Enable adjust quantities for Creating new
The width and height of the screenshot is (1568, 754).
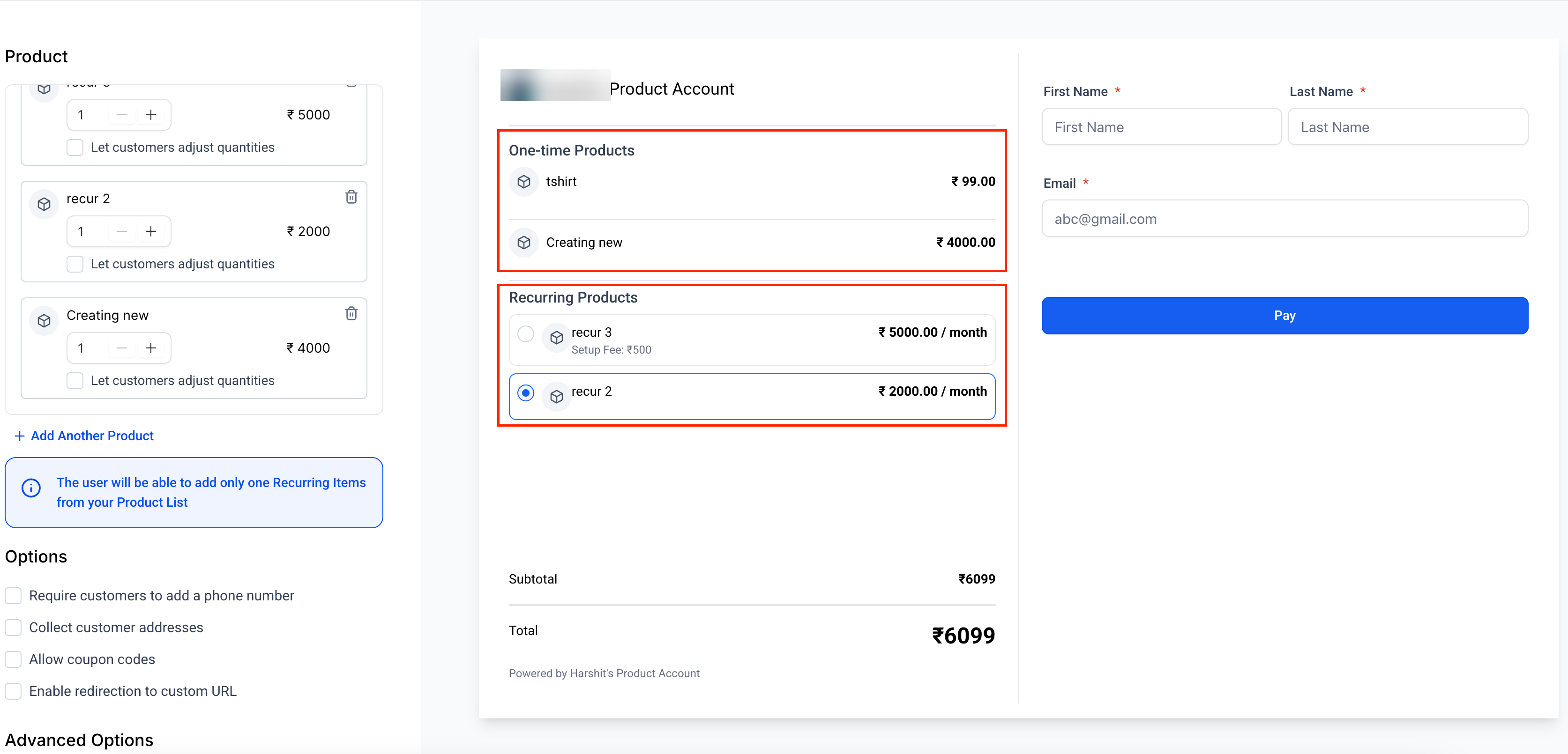coord(75,380)
